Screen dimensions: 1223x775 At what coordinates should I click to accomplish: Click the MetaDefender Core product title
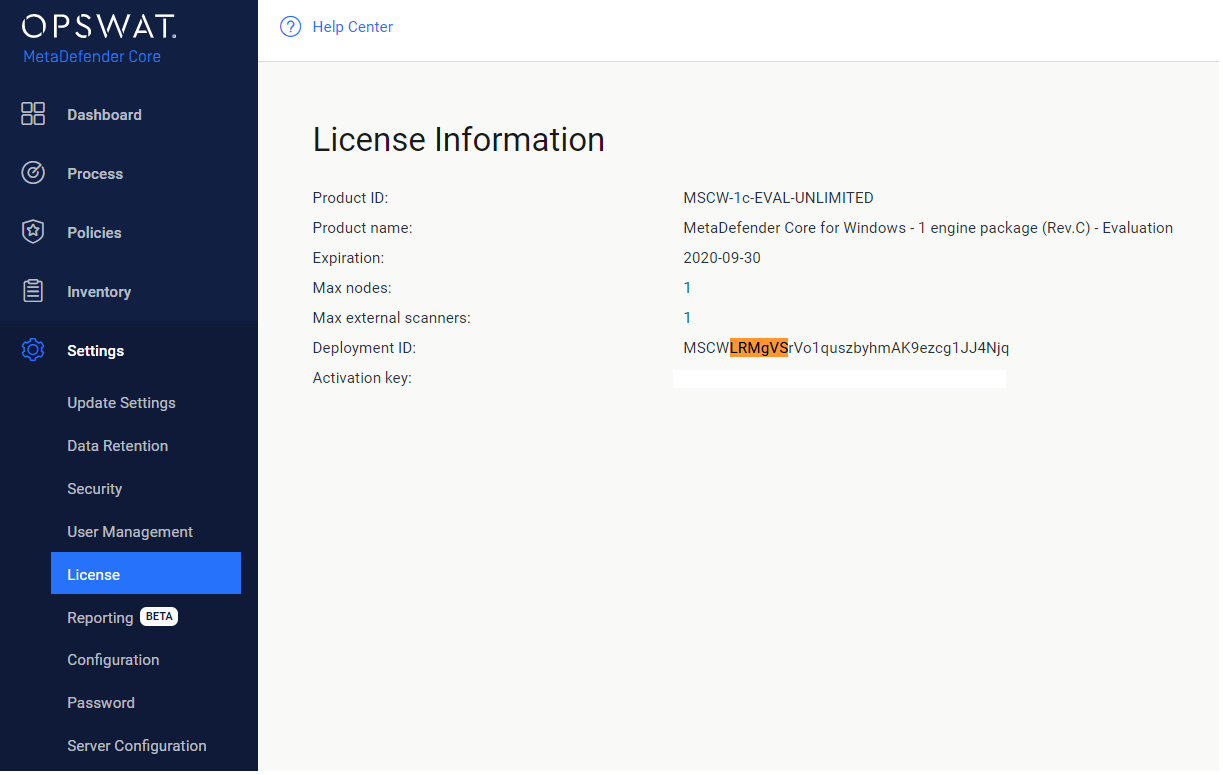[92, 56]
